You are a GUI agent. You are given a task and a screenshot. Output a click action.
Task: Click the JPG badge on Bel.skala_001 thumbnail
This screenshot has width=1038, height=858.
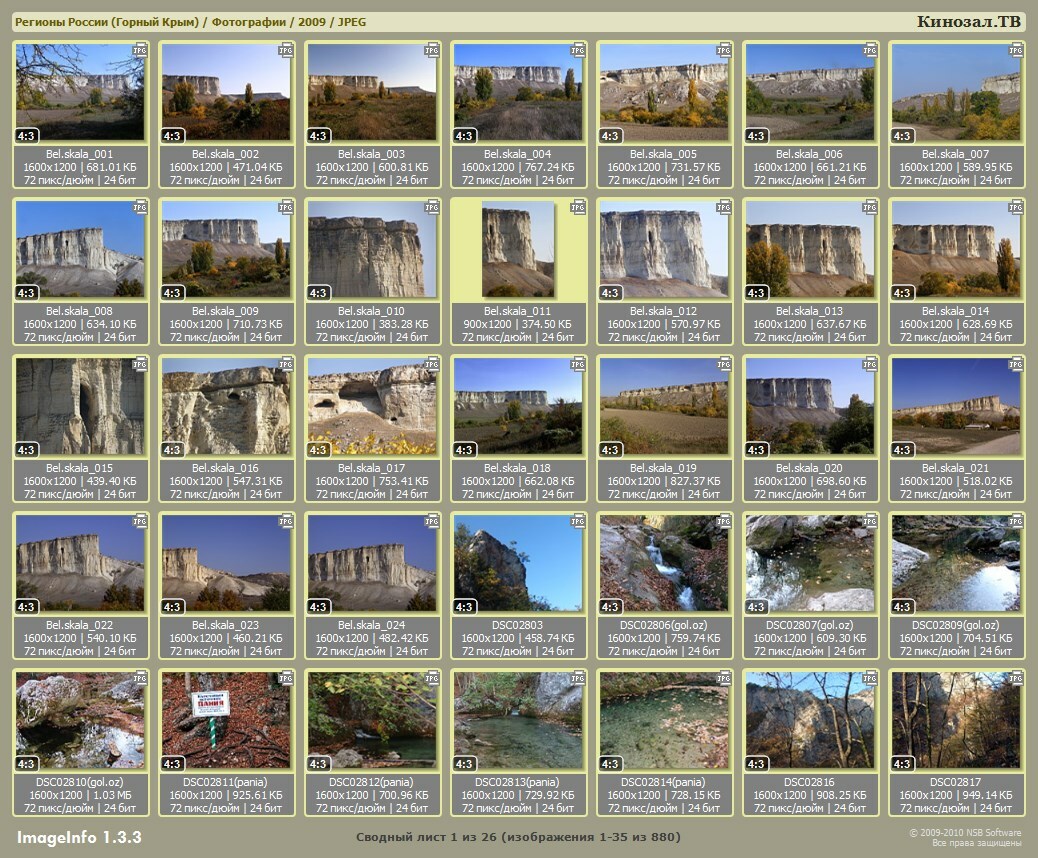140,50
